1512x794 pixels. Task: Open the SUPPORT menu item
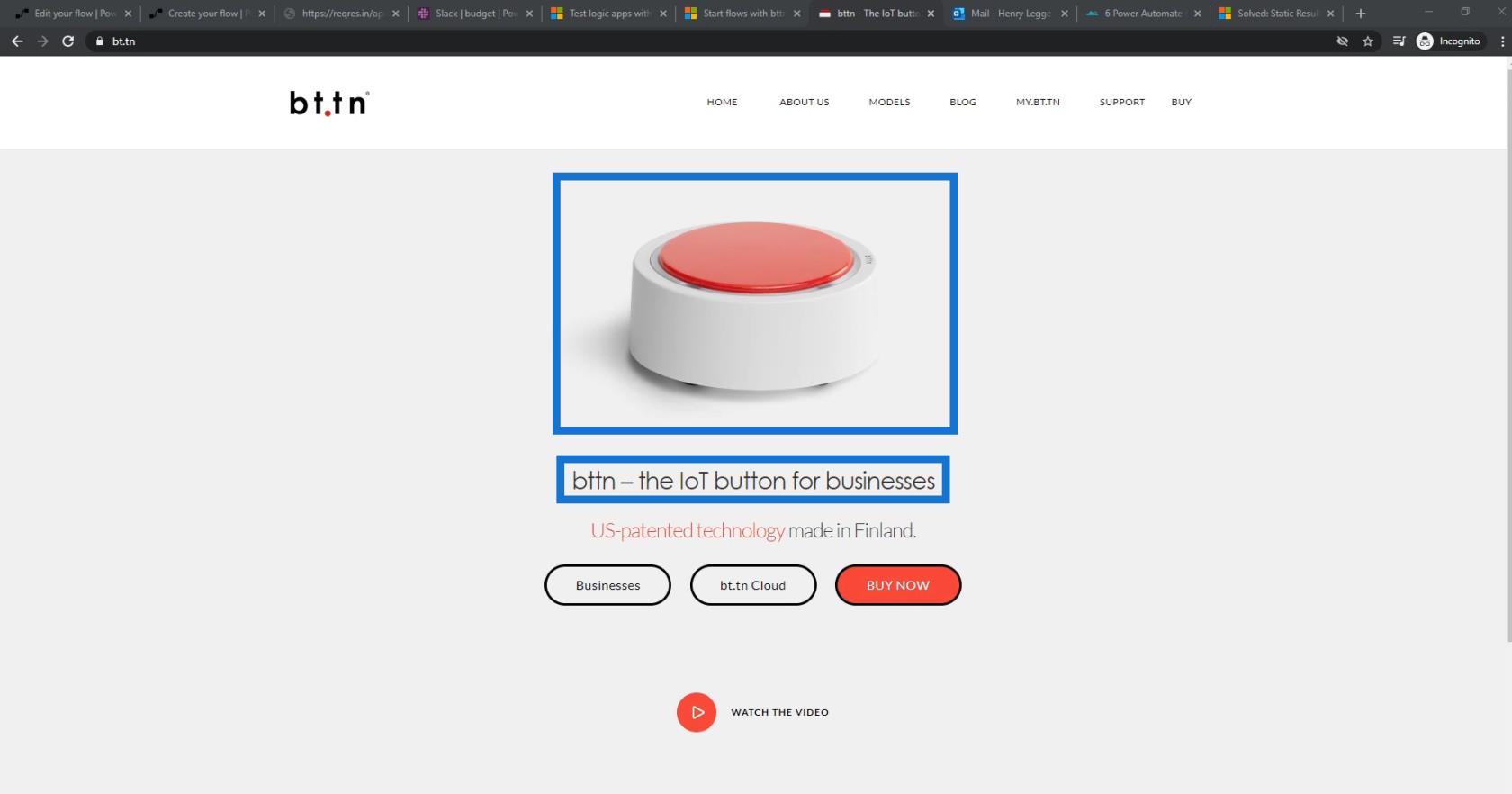point(1122,103)
